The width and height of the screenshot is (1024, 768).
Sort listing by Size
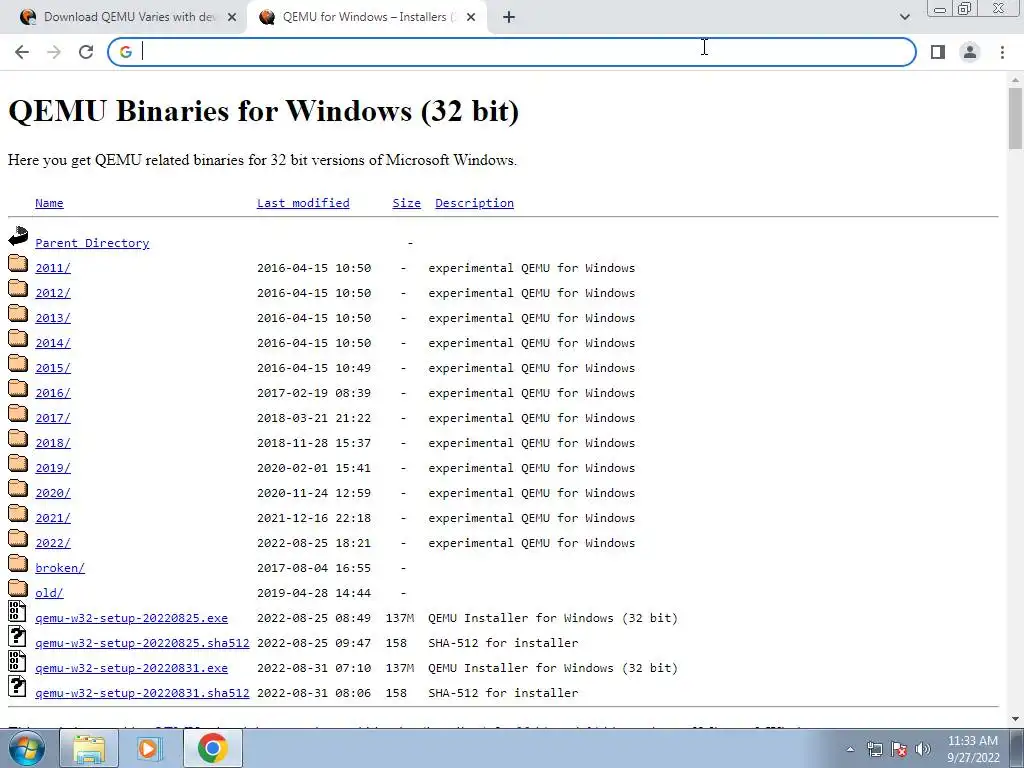(x=406, y=203)
